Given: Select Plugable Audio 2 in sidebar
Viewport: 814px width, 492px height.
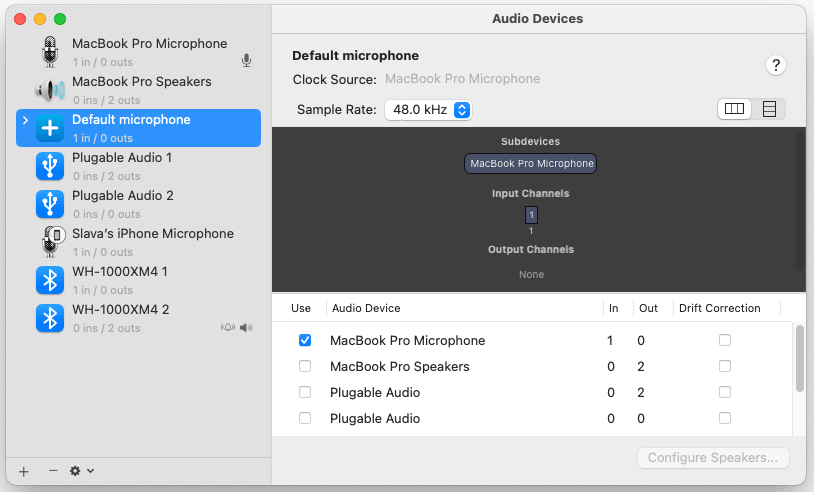Looking at the screenshot, I should (x=138, y=204).
